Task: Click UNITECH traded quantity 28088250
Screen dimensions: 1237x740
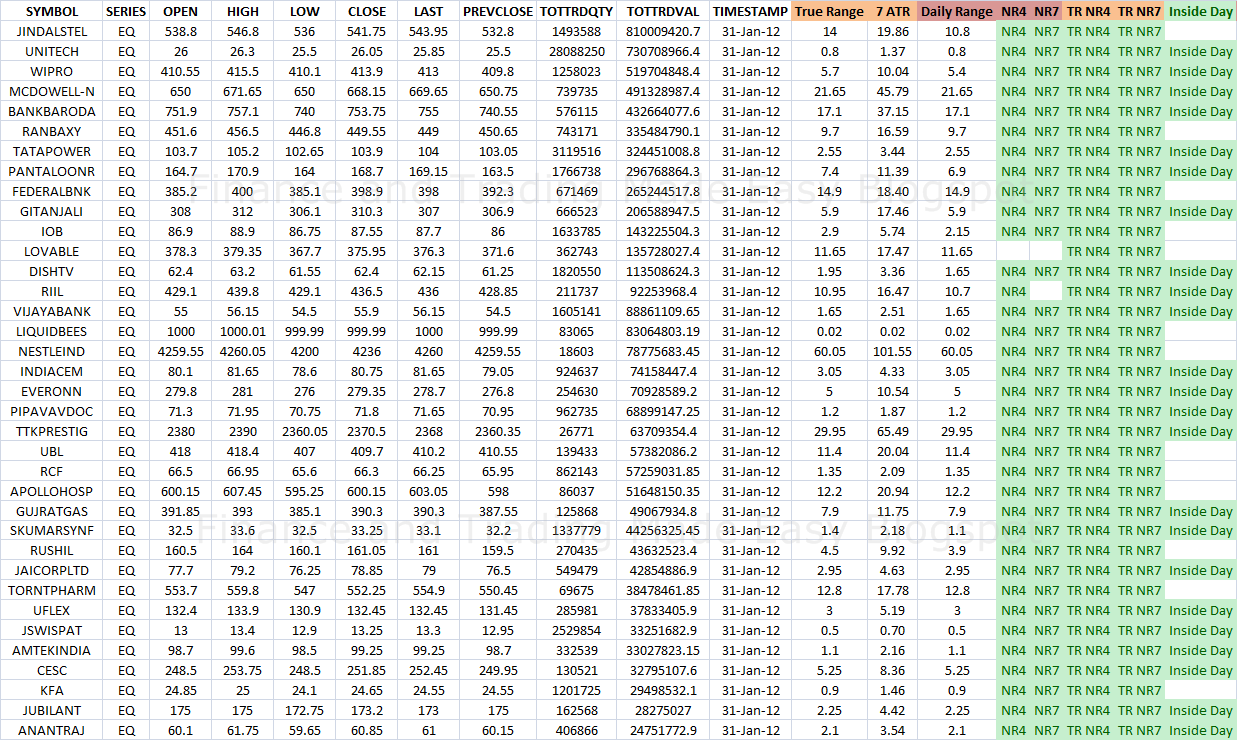Action: pos(576,52)
